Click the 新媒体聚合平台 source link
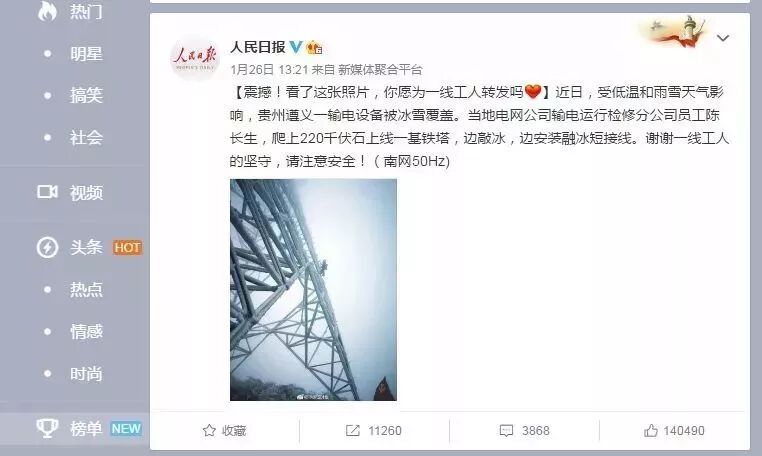 click(380, 70)
